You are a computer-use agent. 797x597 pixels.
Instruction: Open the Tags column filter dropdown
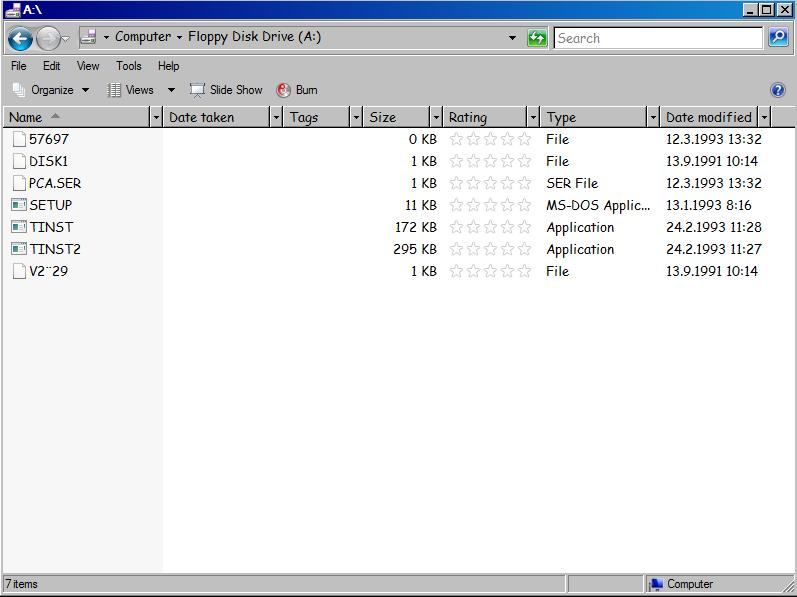[356, 117]
